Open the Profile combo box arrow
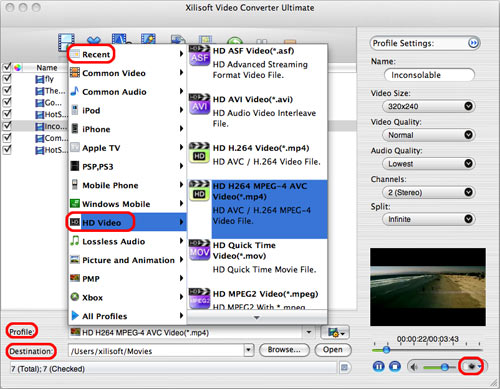 (309, 332)
